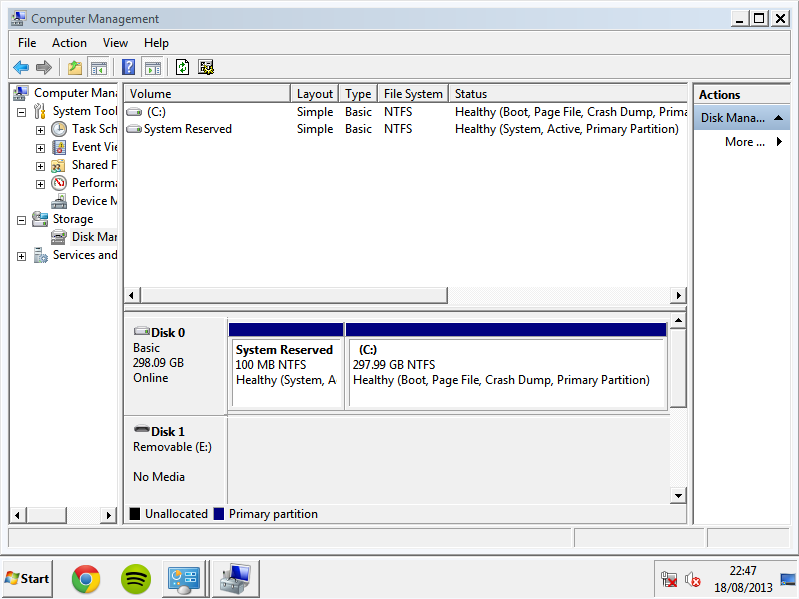The width and height of the screenshot is (799, 599).
Task: Expand the Event Viewer tree node
Action: tap(40, 148)
